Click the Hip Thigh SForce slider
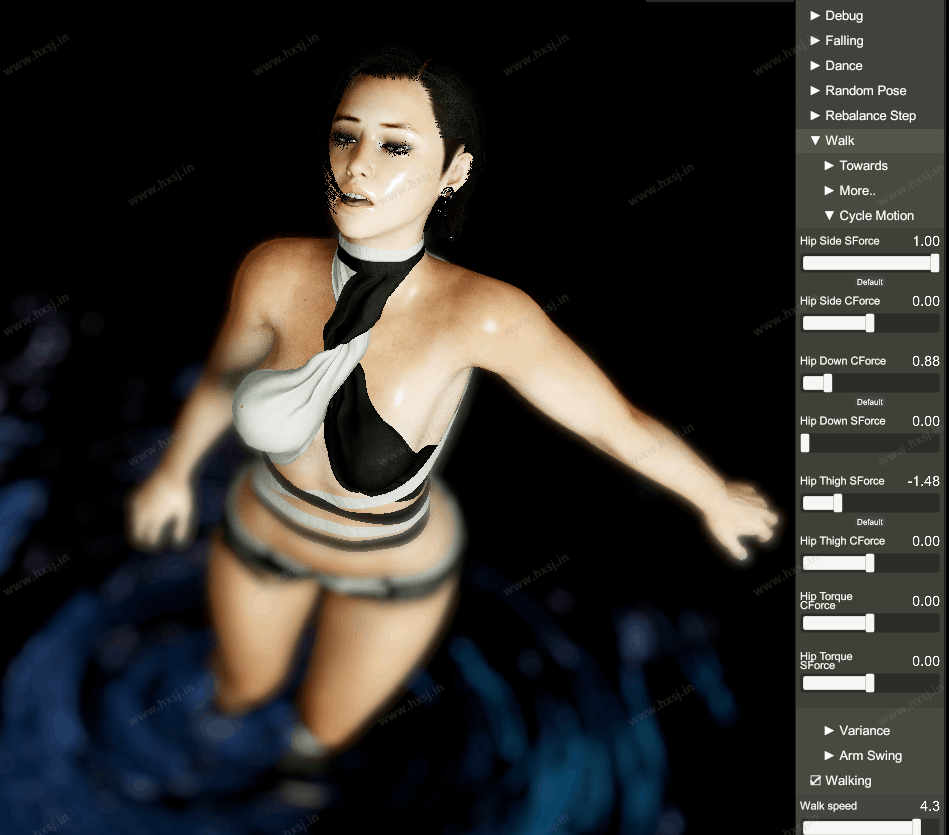This screenshot has height=835, width=949. (870, 503)
